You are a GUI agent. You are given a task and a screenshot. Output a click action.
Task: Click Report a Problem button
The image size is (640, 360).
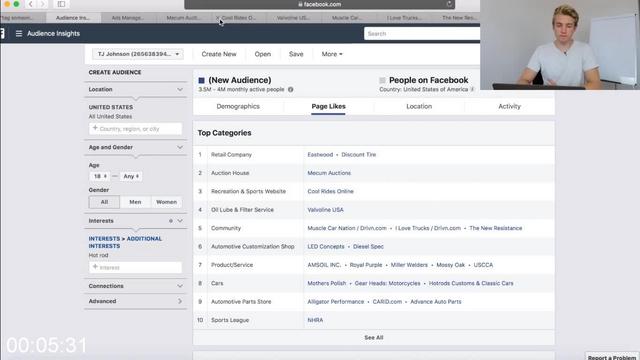pos(612,357)
